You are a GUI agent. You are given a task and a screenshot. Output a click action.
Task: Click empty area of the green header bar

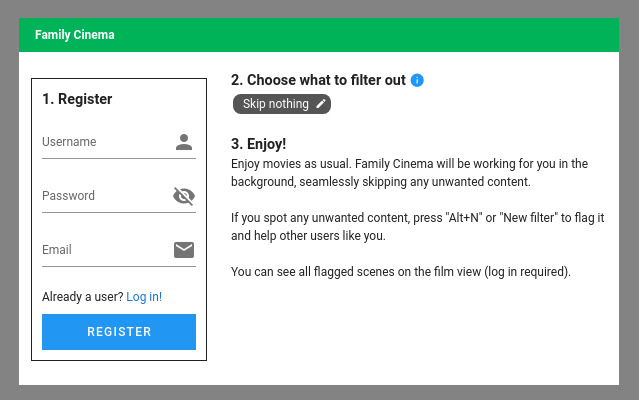pyautogui.click(x=400, y=35)
